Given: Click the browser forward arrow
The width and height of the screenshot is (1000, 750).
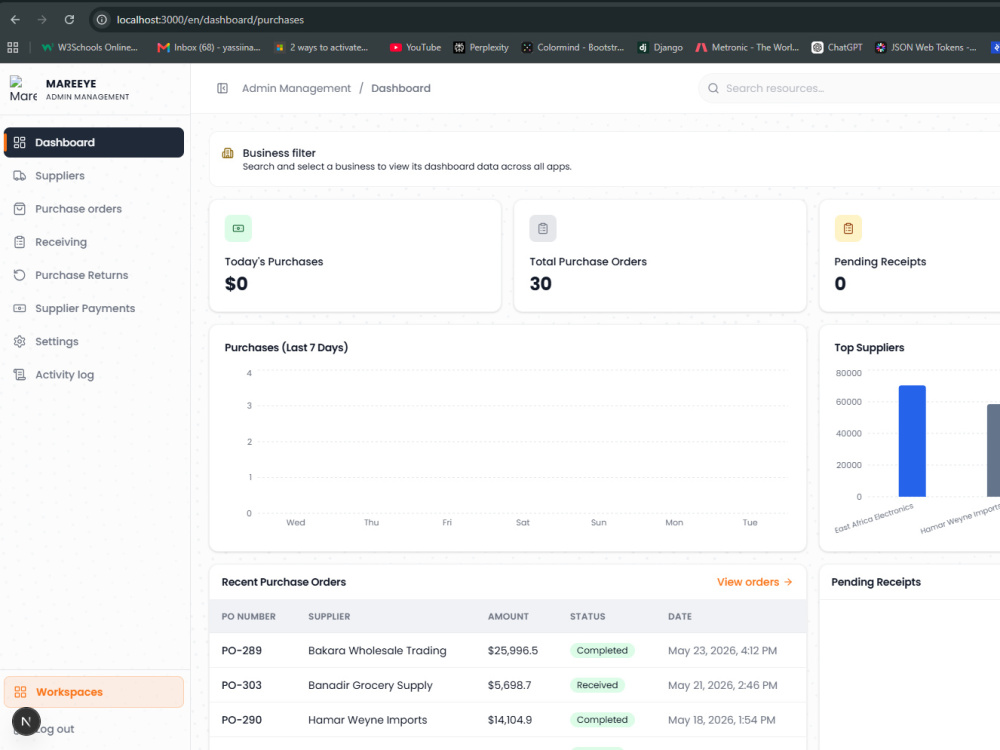Looking at the screenshot, I should click(42, 20).
